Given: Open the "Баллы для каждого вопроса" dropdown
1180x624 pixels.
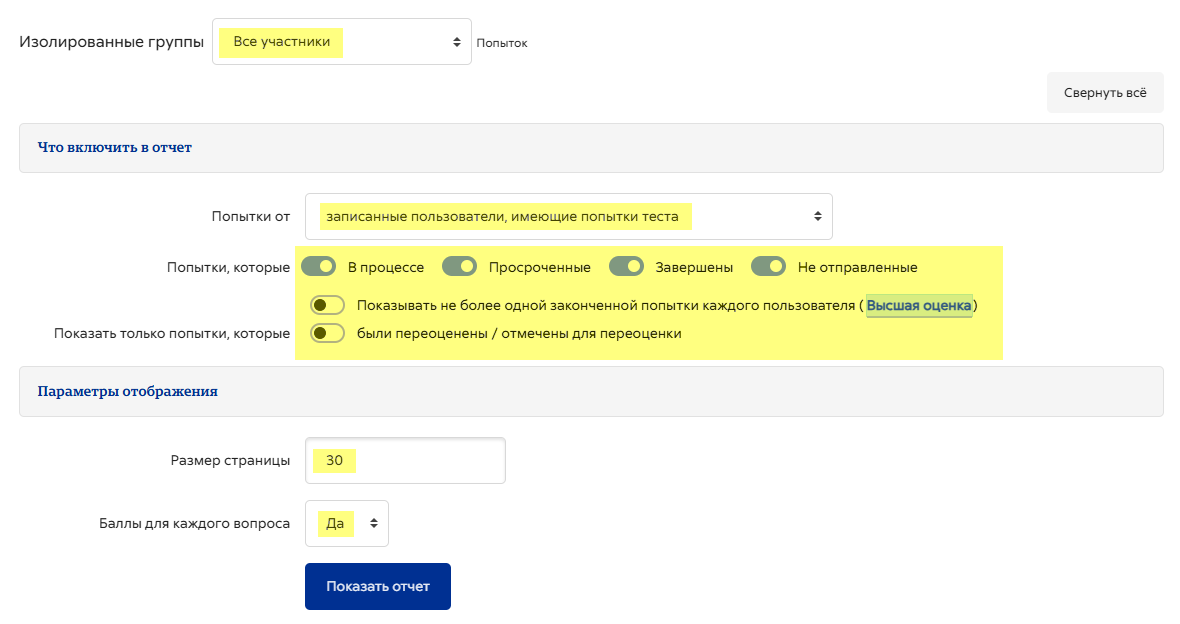Looking at the screenshot, I should 347,523.
